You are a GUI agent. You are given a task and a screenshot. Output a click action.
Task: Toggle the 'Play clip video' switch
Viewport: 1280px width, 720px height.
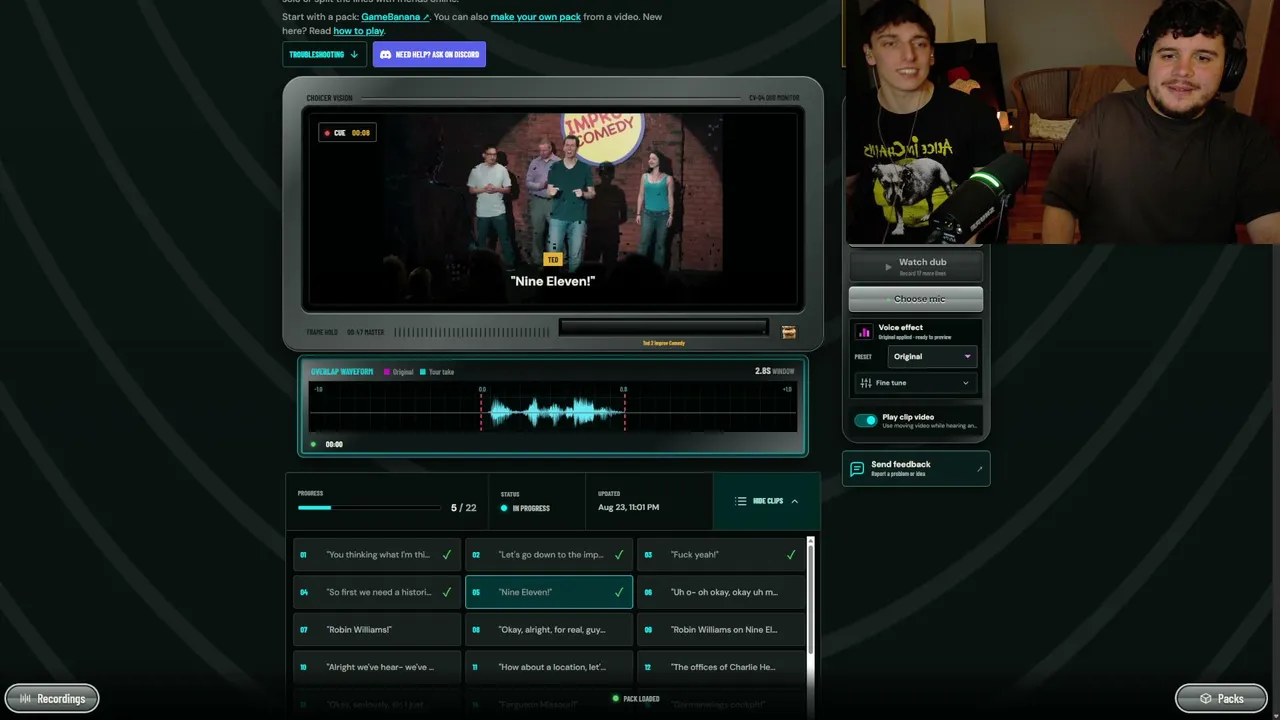click(x=866, y=420)
